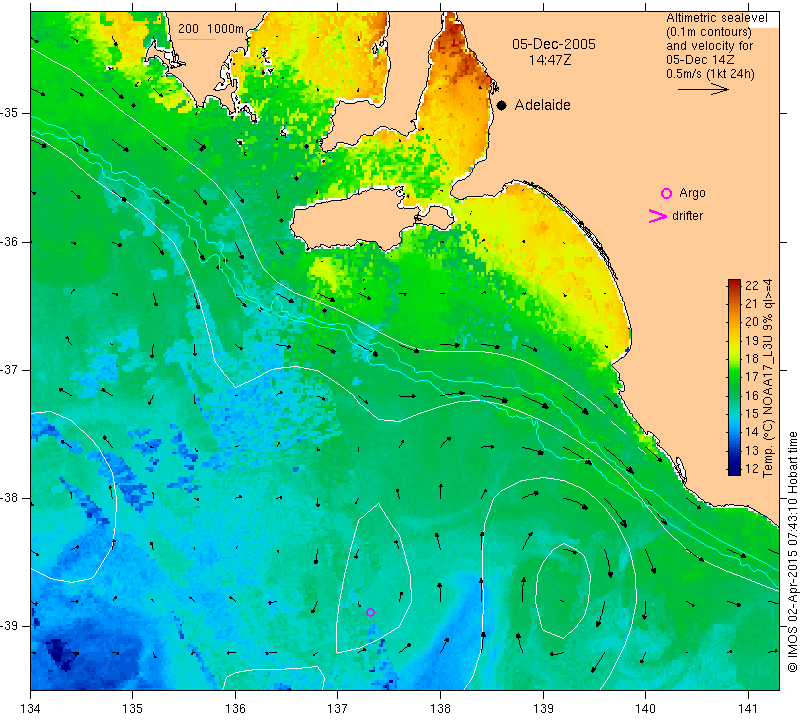This screenshot has width=800, height=720.
Task: Click the longitude axis label 137
Action: (337, 708)
